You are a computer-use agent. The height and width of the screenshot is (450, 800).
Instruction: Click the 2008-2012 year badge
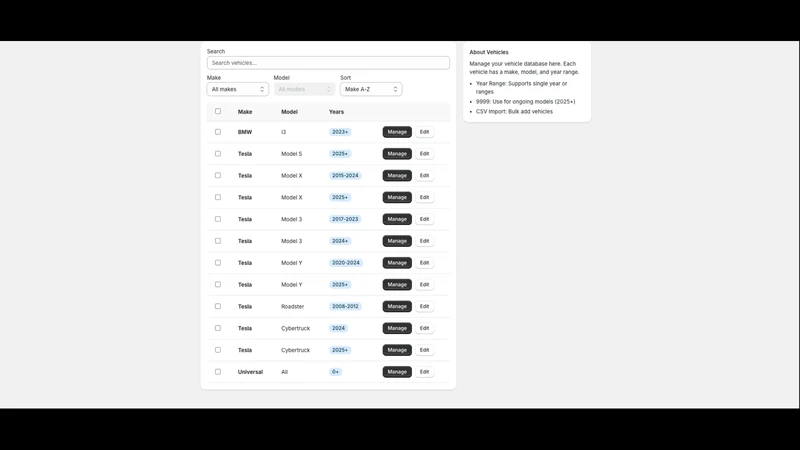pos(345,306)
